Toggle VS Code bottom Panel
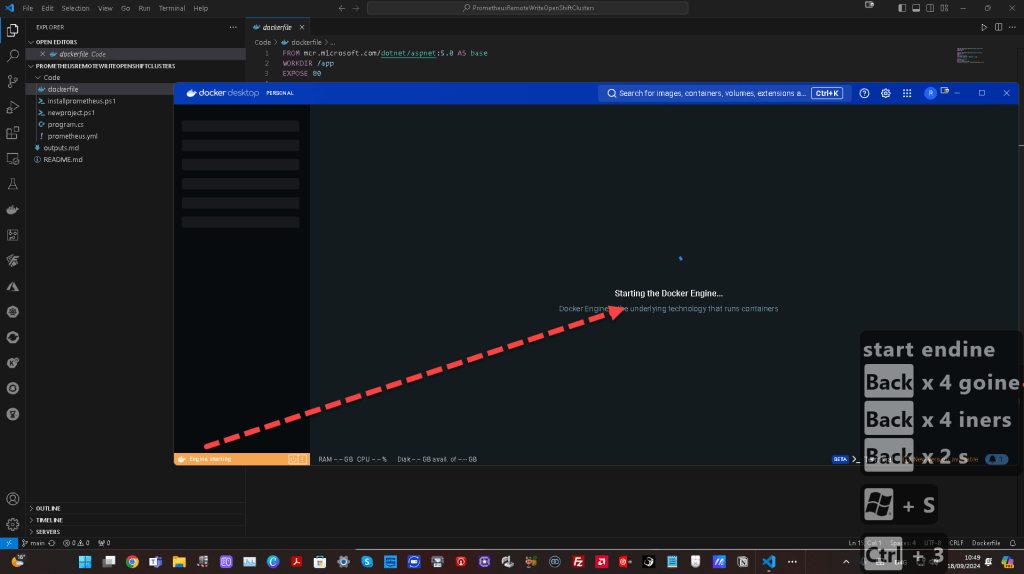The width and height of the screenshot is (1024, 574). coord(916,8)
